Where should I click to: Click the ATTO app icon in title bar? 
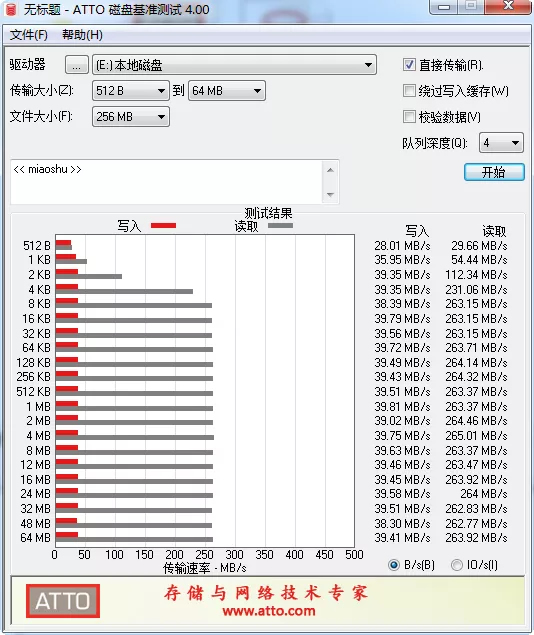coord(11,9)
